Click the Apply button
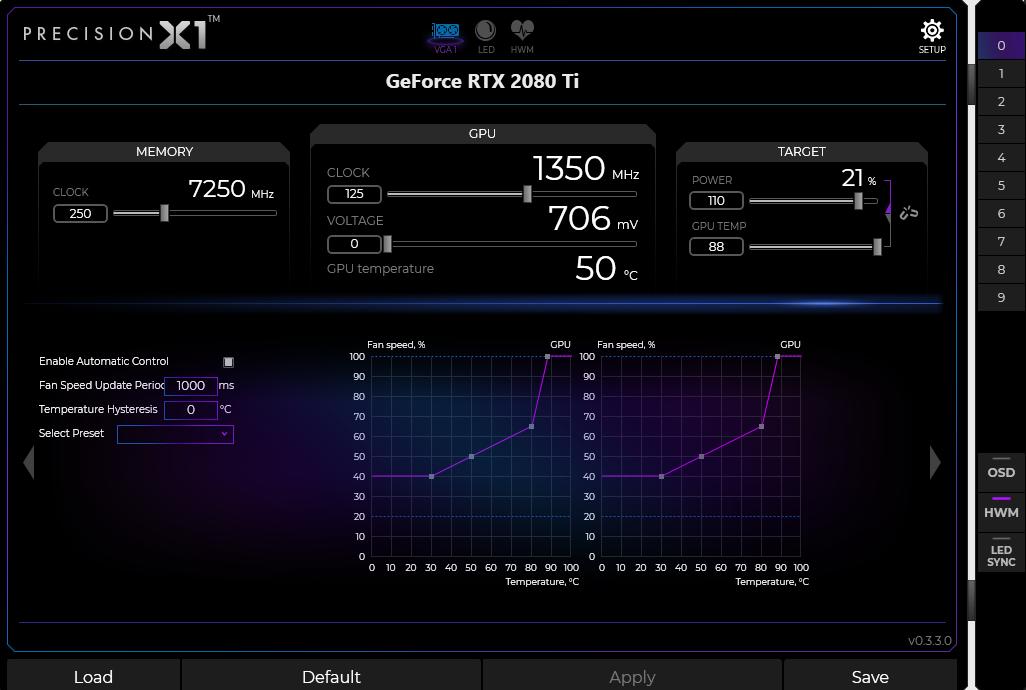Screen dimensions: 1026x690 pyautogui.click(x=632, y=676)
